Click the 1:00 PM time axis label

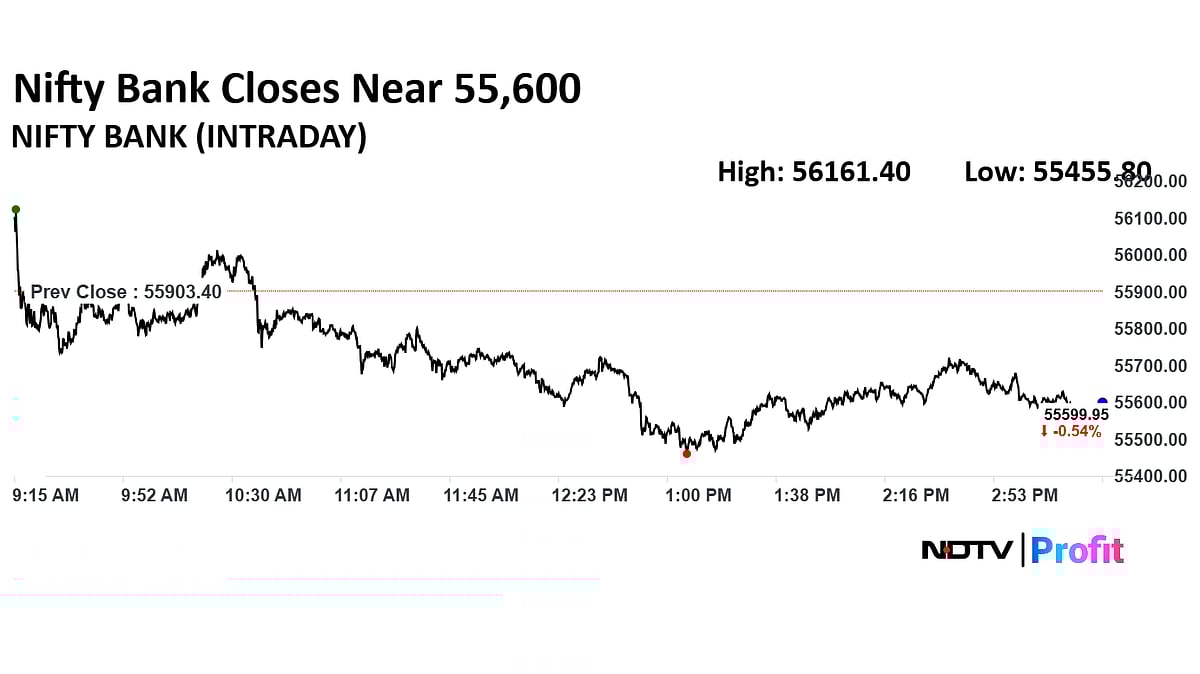coord(698,495)
